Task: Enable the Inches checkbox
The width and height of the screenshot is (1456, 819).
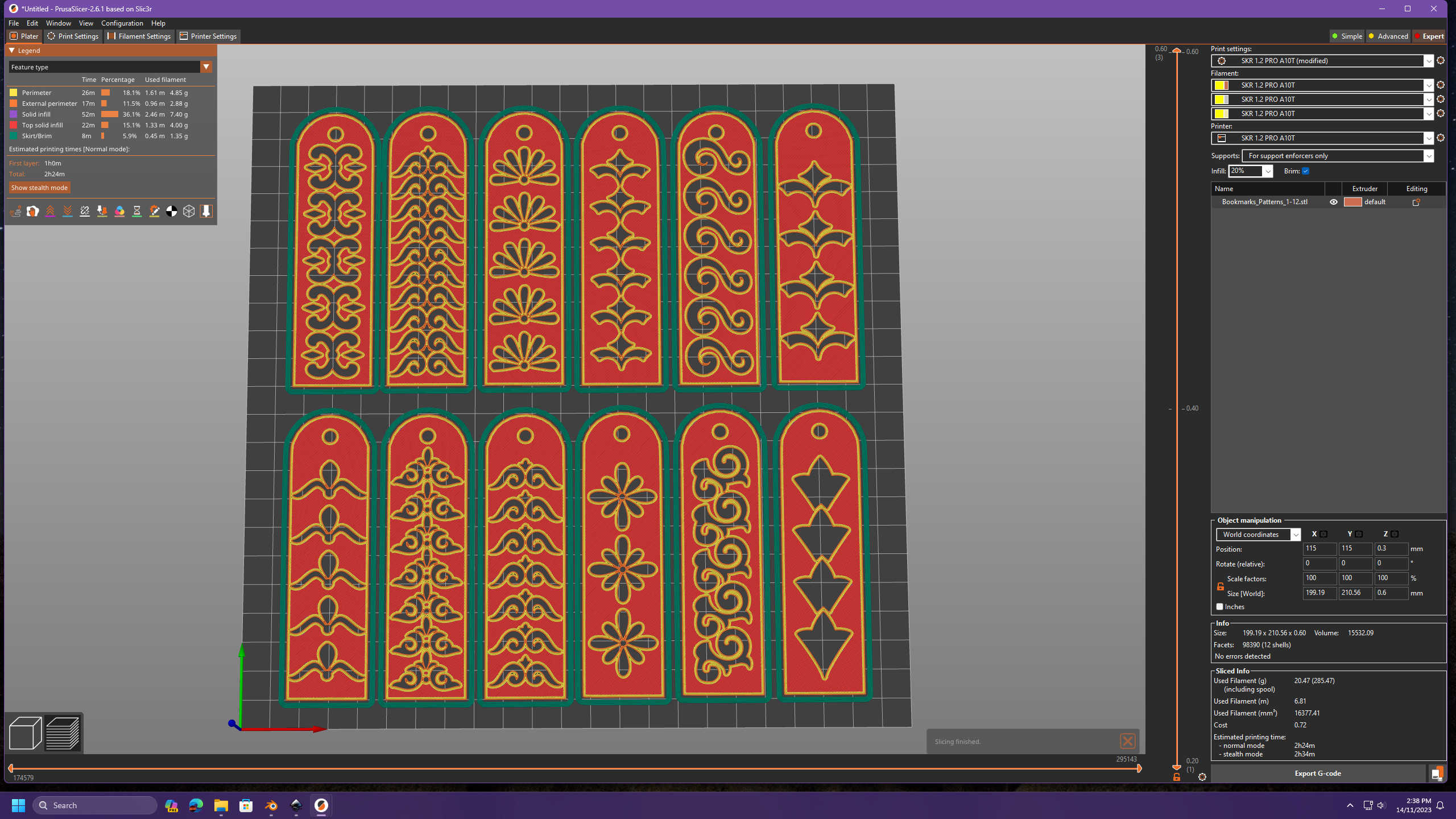Action: coord(1220,607)
